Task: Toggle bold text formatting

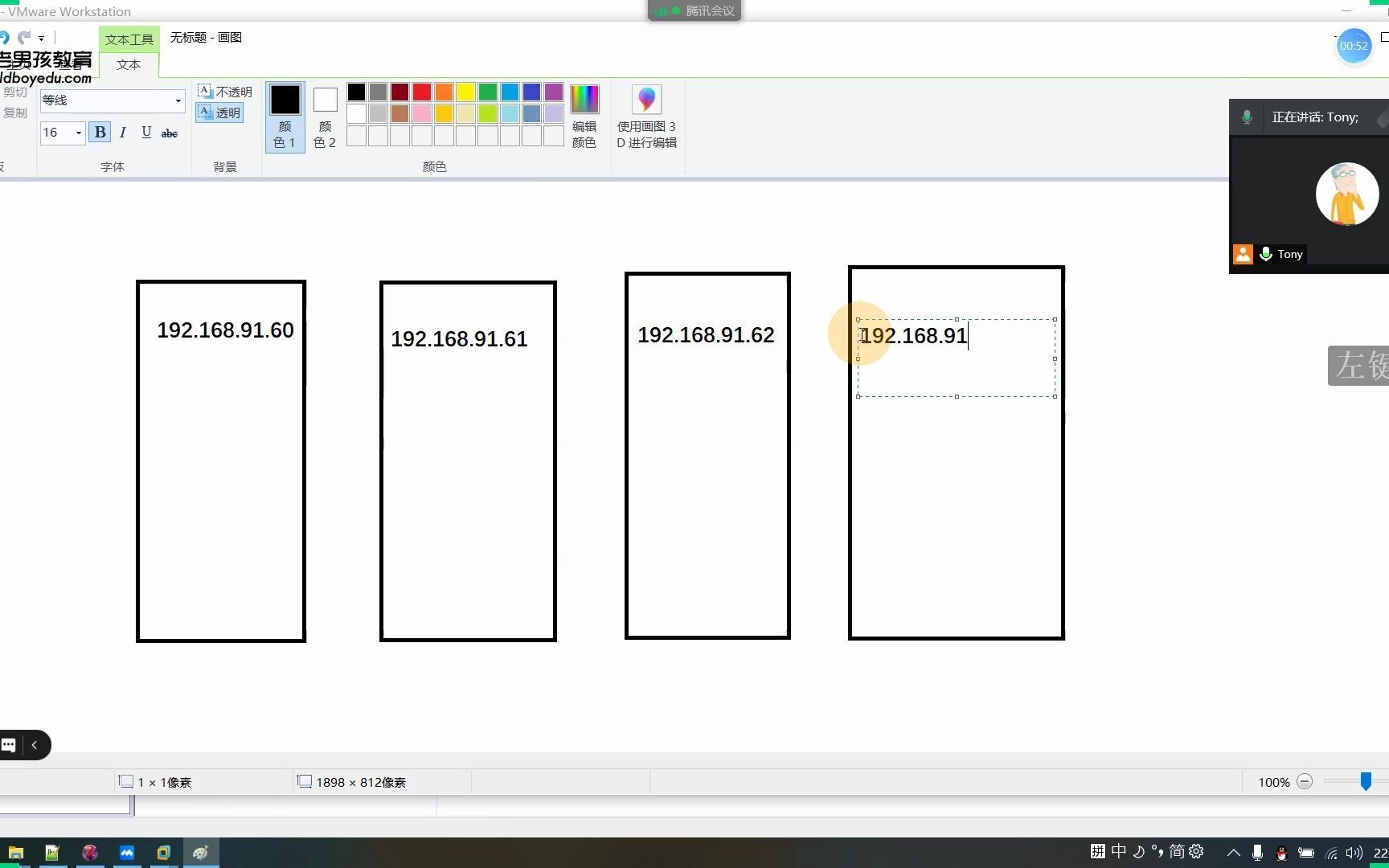Action: point(100,133)
